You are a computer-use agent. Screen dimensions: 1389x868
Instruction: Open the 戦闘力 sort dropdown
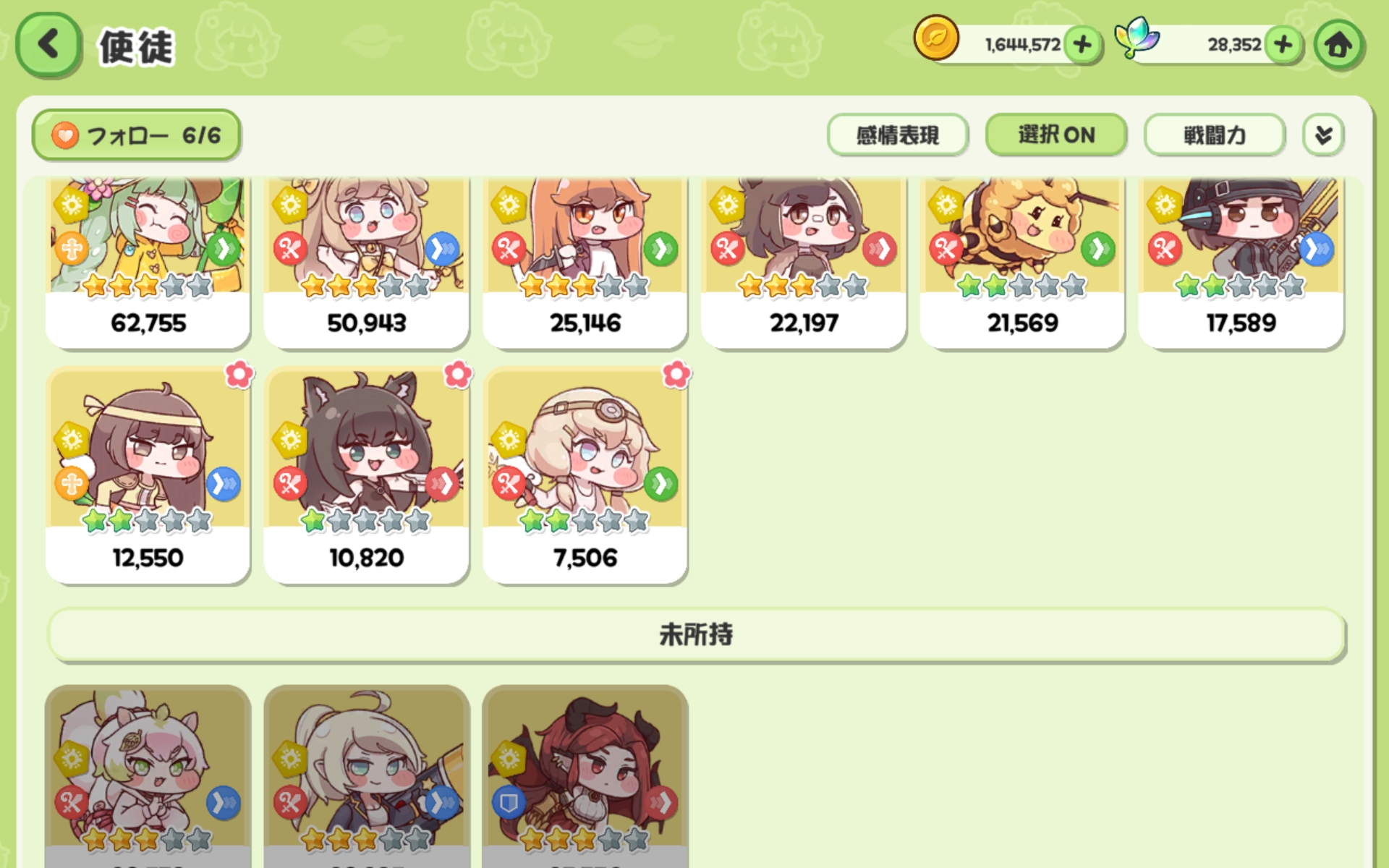click(x=1215, y=135)
